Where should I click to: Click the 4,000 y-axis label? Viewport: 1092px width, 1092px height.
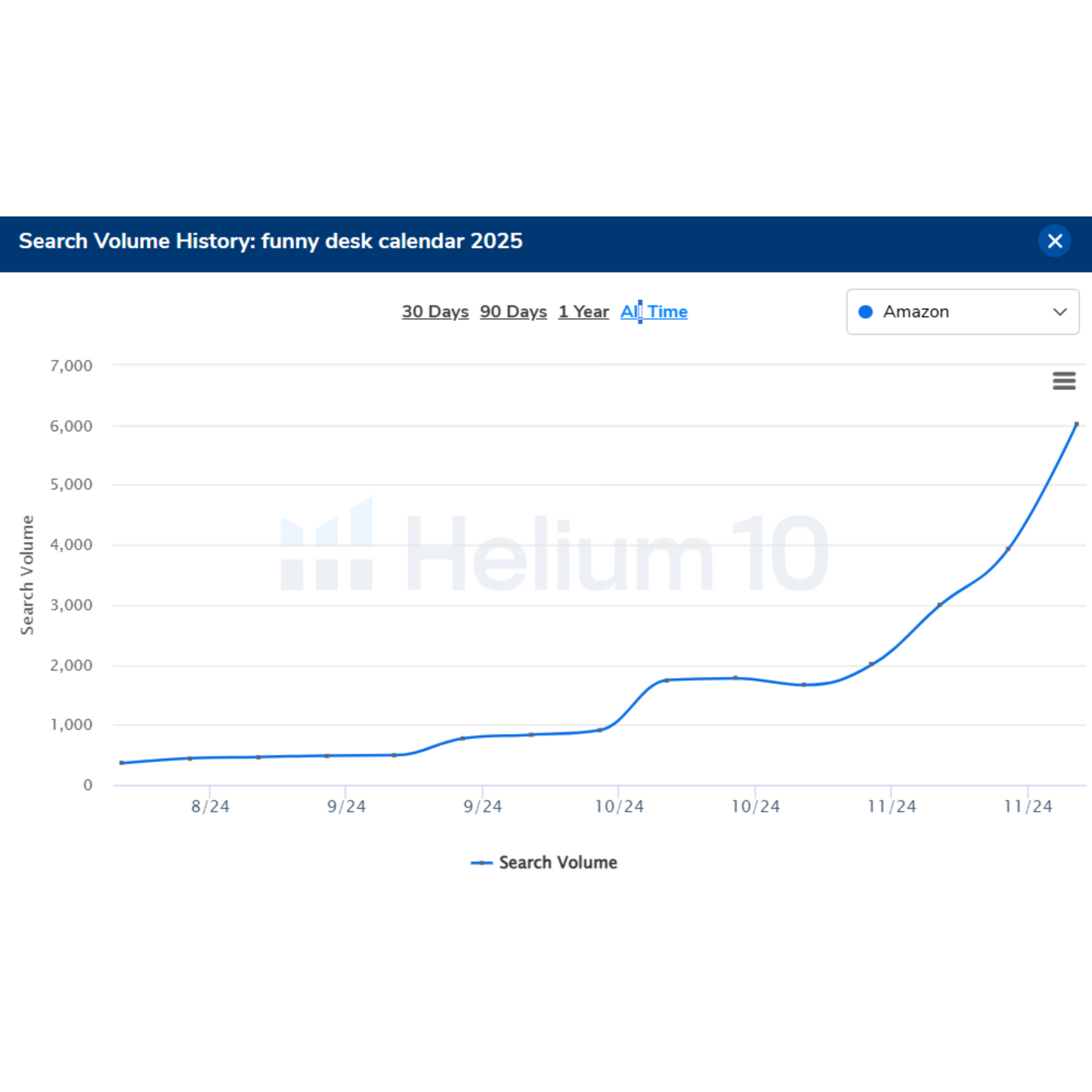(71, 545)
